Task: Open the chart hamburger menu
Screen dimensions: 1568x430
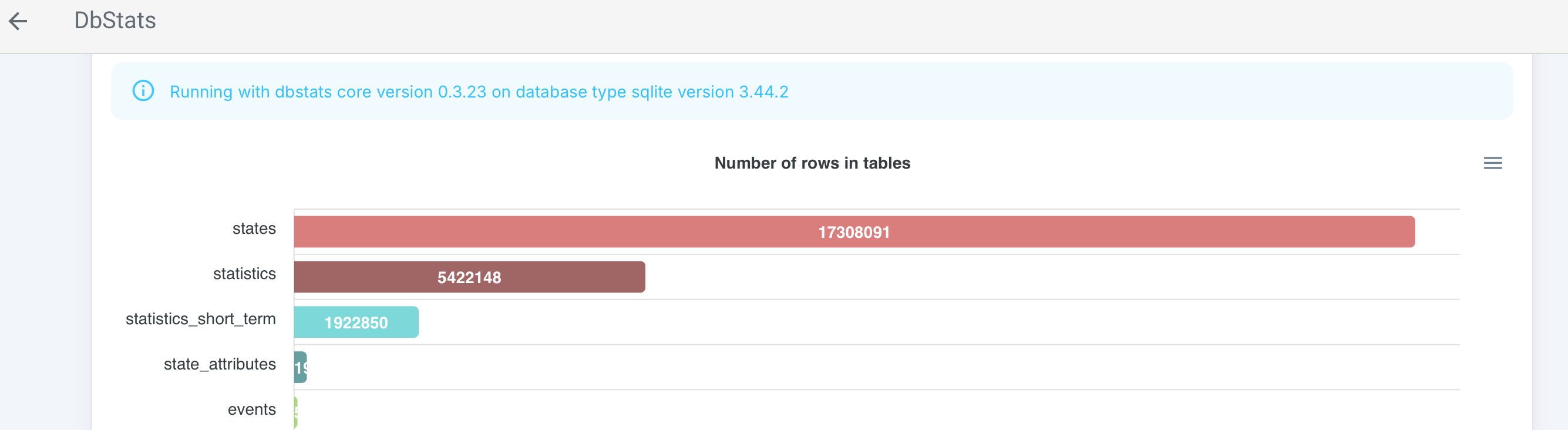Action: [x=1492, y=163]
